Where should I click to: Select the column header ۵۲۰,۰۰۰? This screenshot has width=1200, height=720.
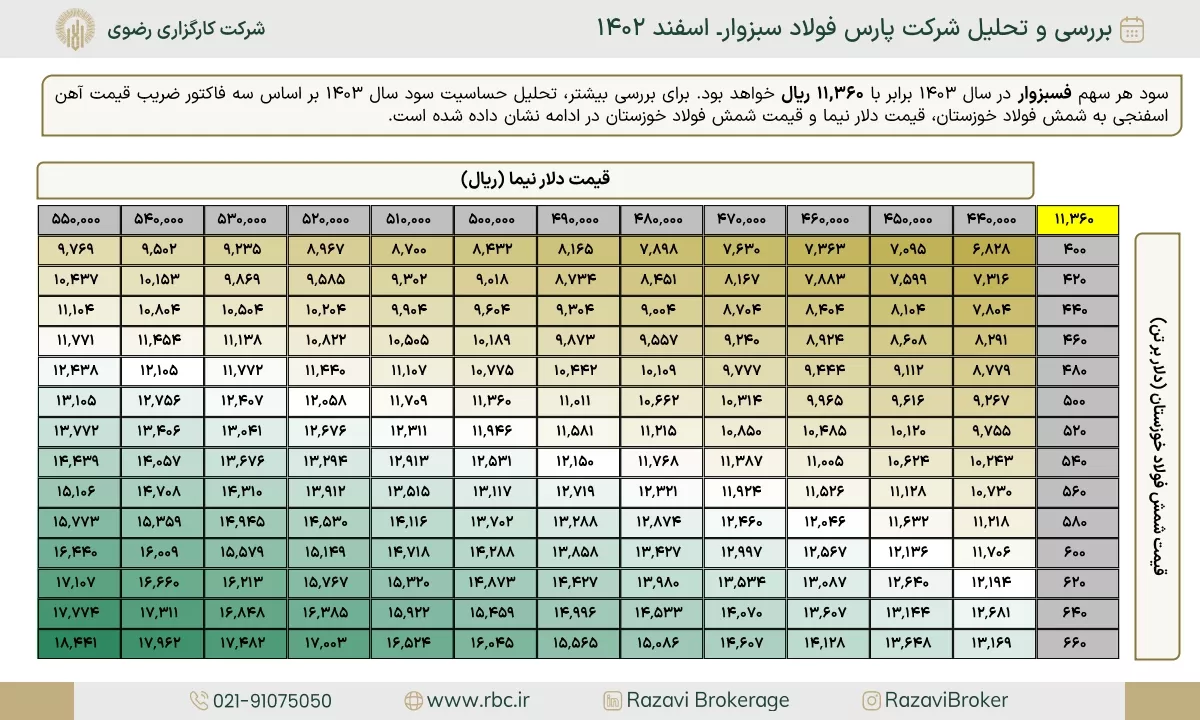pyautogui.click(x=329, y=220)
